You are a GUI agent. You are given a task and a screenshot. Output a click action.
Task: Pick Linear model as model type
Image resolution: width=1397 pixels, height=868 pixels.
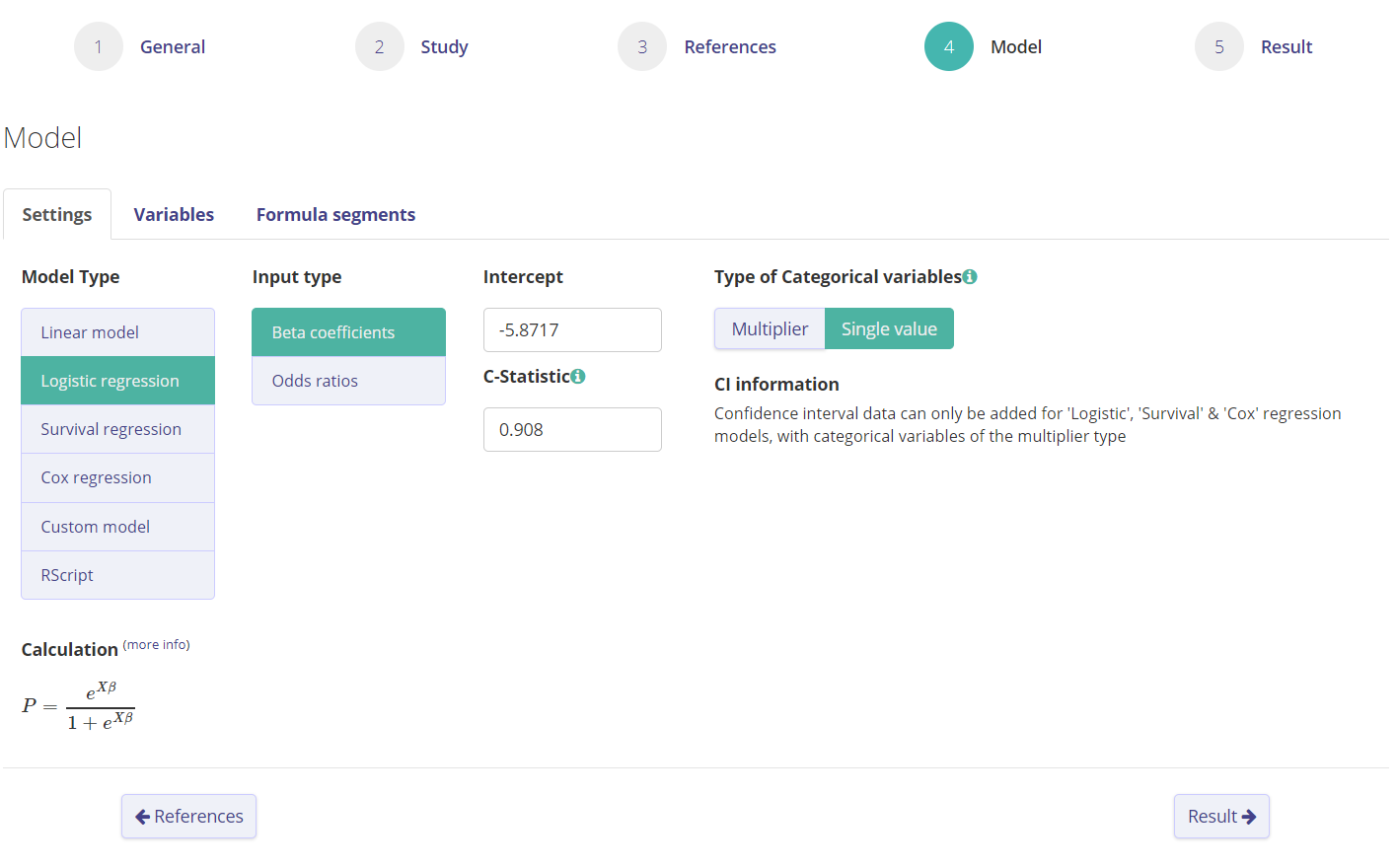pos(117,332)
